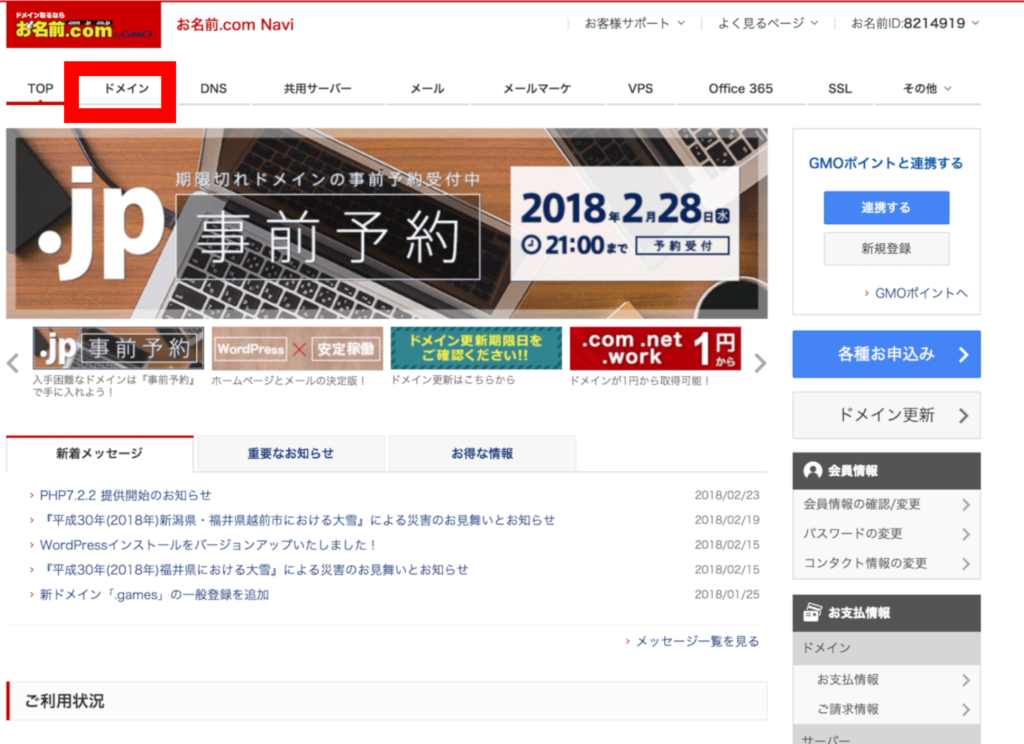Image resolution: width=1024 pixels, height=744 pixels.
Task: Go to the TOP tab
Action: (40, 88)
